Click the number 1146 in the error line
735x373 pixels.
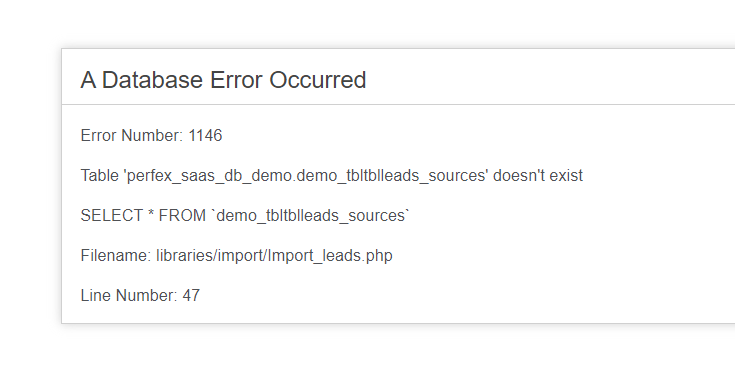click(x=205, y=135)
